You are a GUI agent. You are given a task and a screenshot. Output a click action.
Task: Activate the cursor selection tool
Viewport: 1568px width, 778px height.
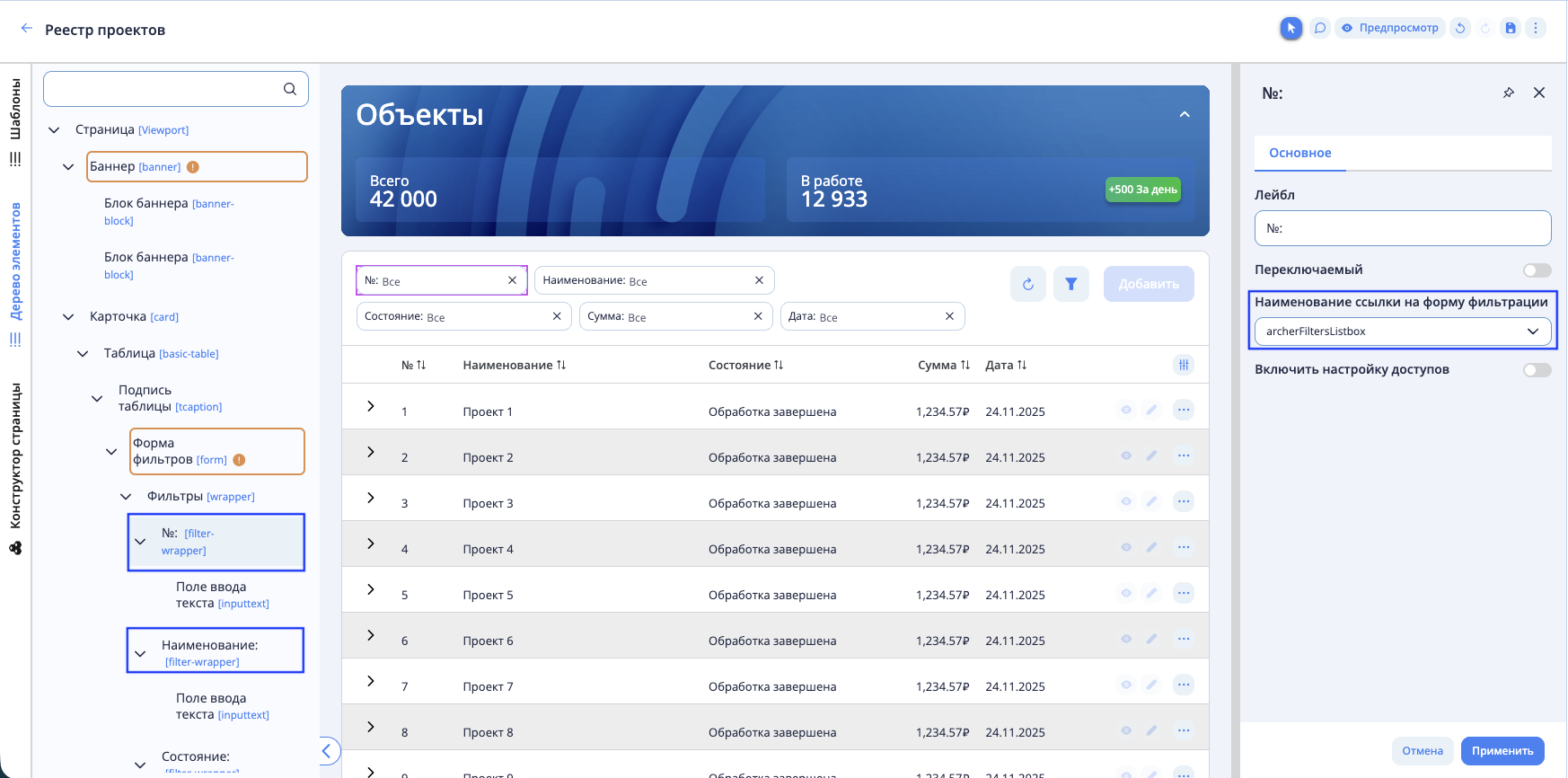pos(1291,28)
